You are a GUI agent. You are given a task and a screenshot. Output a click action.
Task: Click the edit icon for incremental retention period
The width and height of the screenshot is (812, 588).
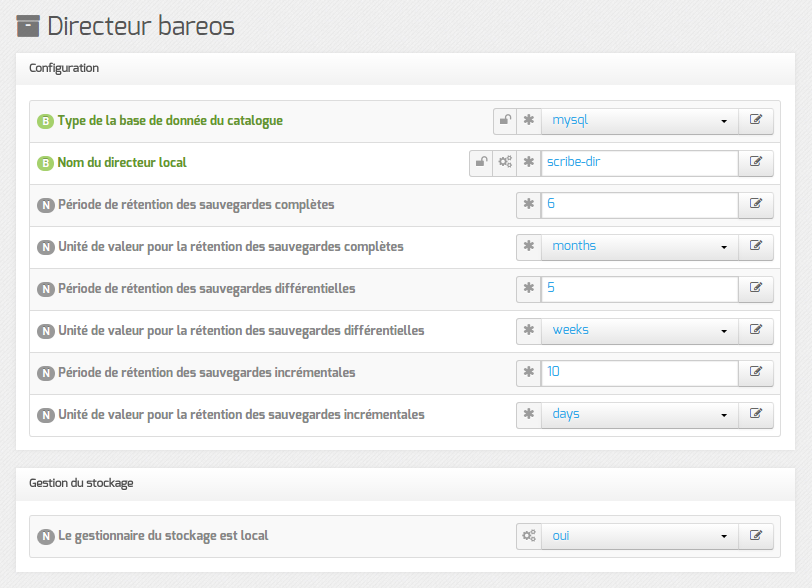tap(756, 372)
